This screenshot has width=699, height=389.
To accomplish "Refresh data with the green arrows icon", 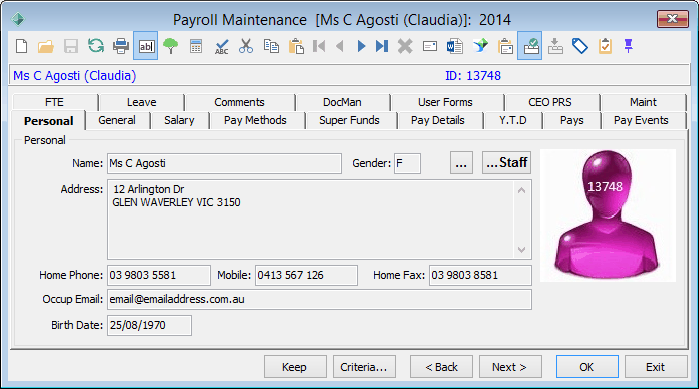I will [95, 46].
